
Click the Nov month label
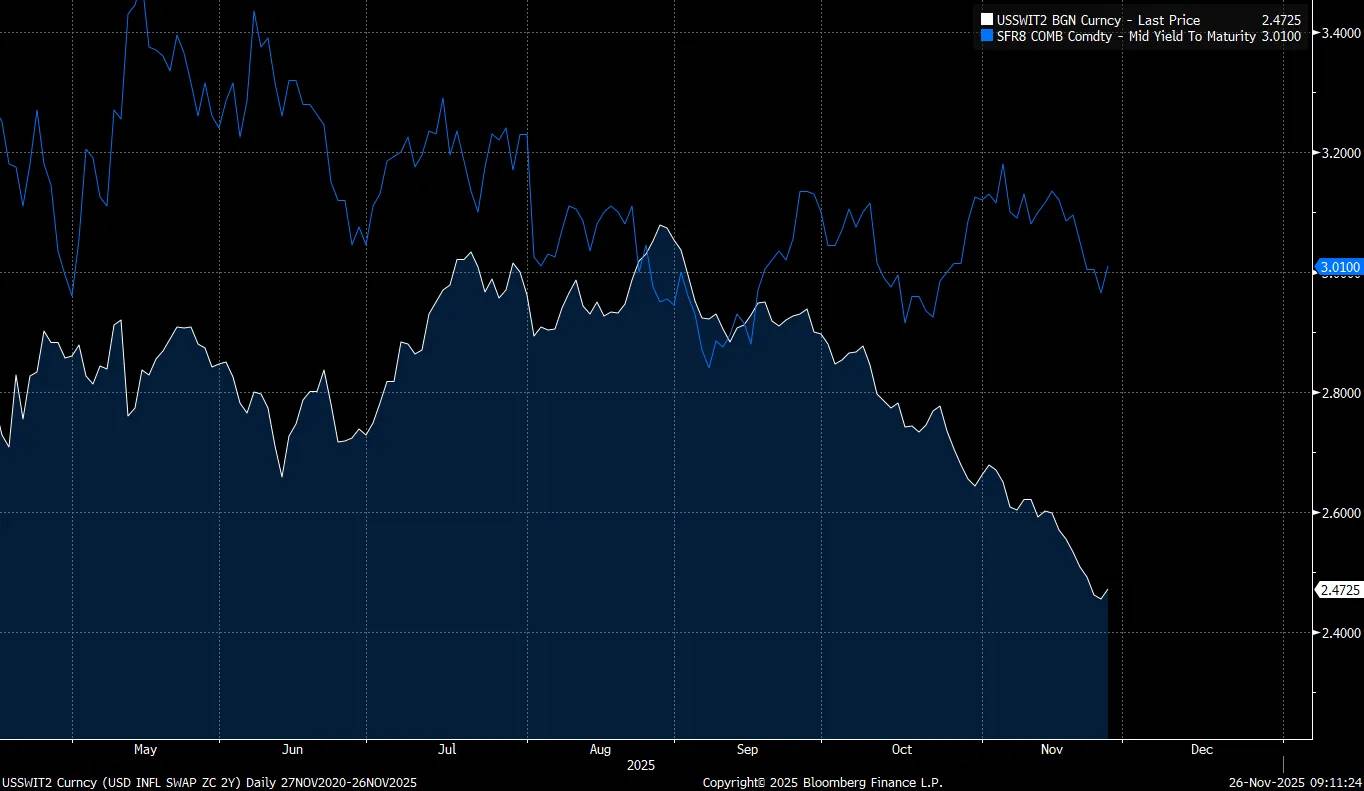click(x=1051, y=749)
